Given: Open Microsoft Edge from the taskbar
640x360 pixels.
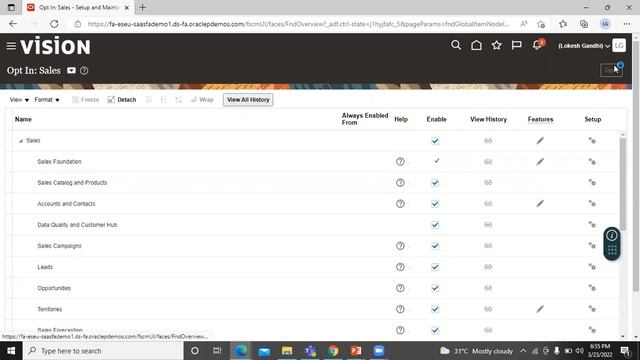Looking at the screenshot, I should (x=241, y=351).
